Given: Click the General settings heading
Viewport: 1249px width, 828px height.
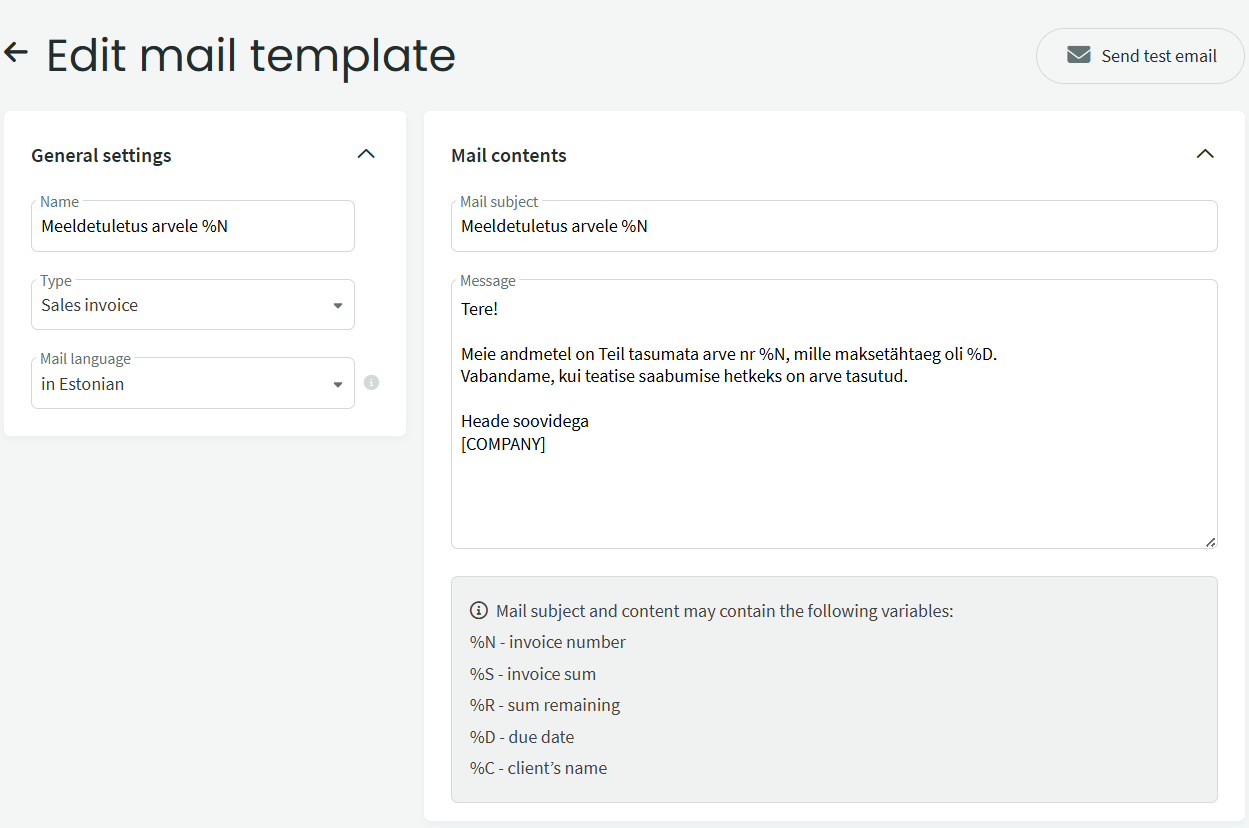Looking at the screenshot, I should click(x=101, y=155).
